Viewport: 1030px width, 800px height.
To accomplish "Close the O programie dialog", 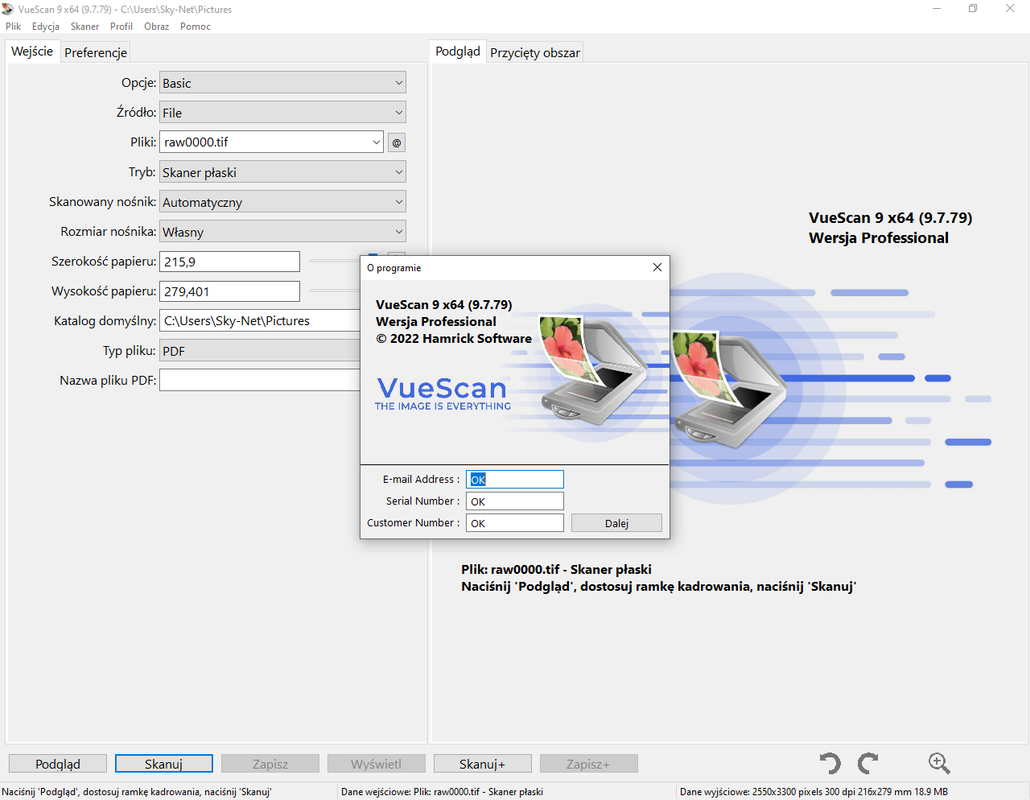I will tap(657, 267).
